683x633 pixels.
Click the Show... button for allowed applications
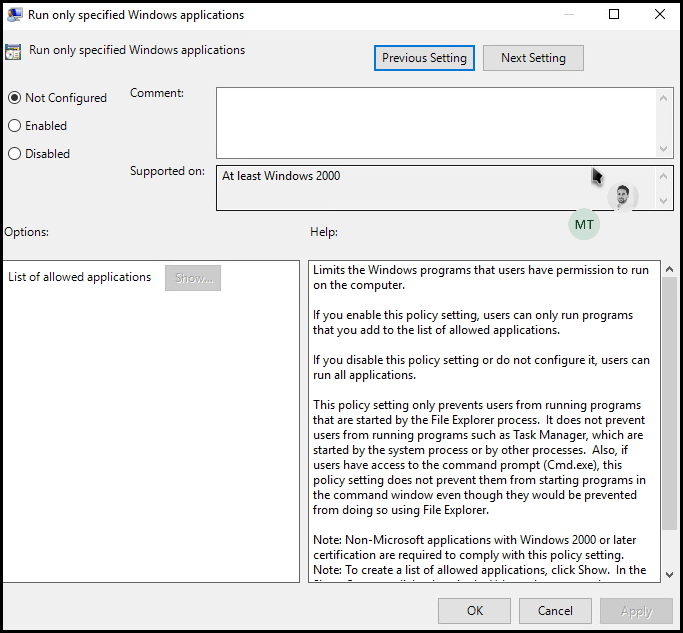click(x=193, y=278)
